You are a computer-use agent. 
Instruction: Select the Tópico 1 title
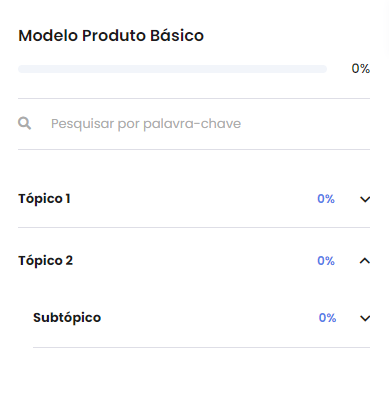tap(44, 199)
